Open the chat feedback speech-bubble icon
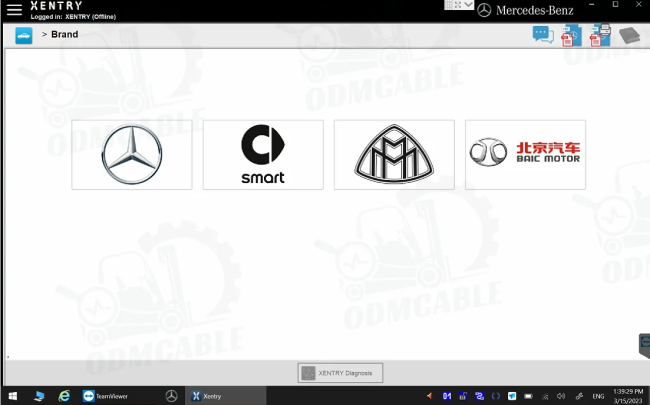650x405 pixels. (x=543, y=35)
